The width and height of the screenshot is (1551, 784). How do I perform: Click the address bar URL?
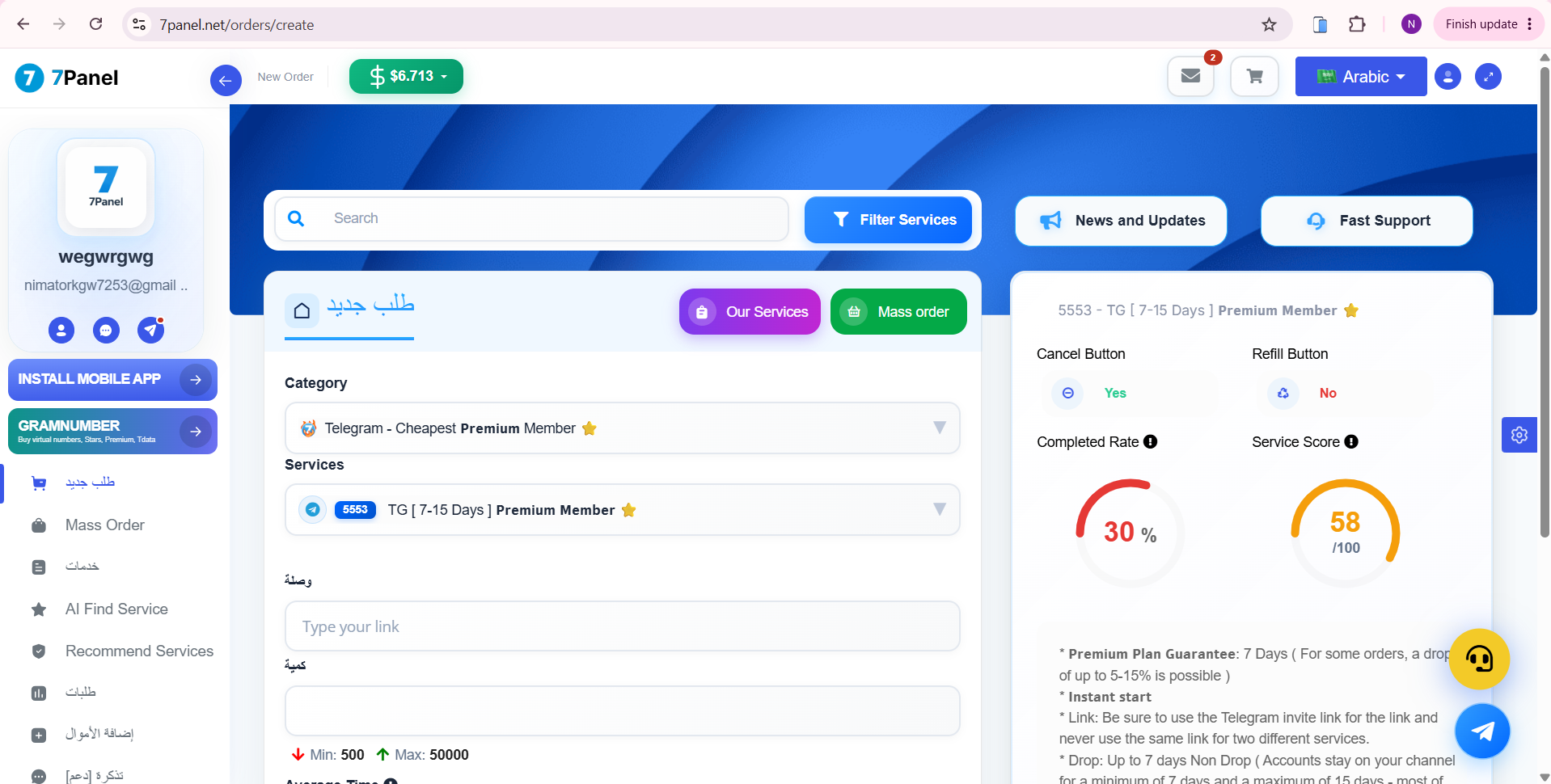coord(237,25)
